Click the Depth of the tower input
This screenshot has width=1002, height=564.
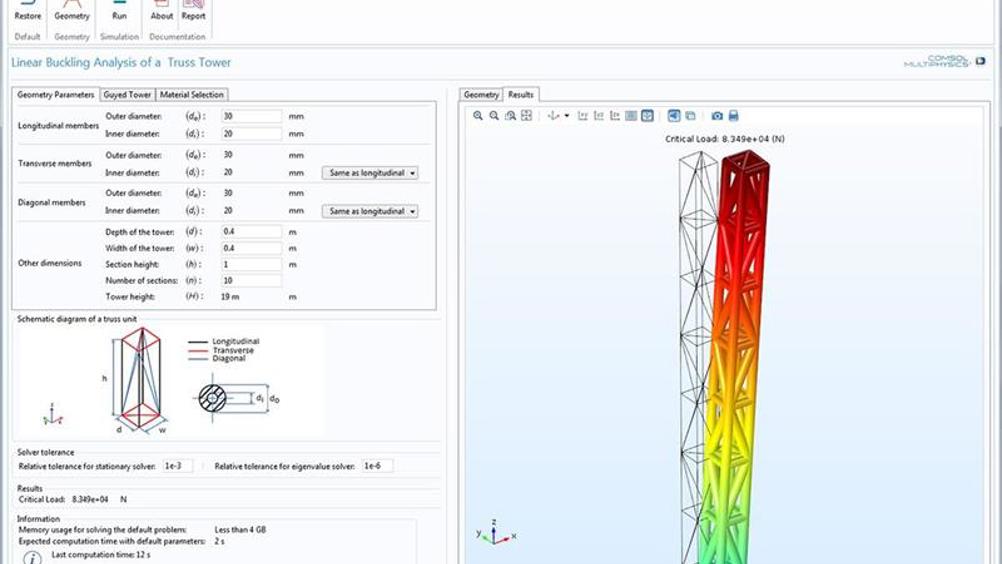click(x=251, y=232)
